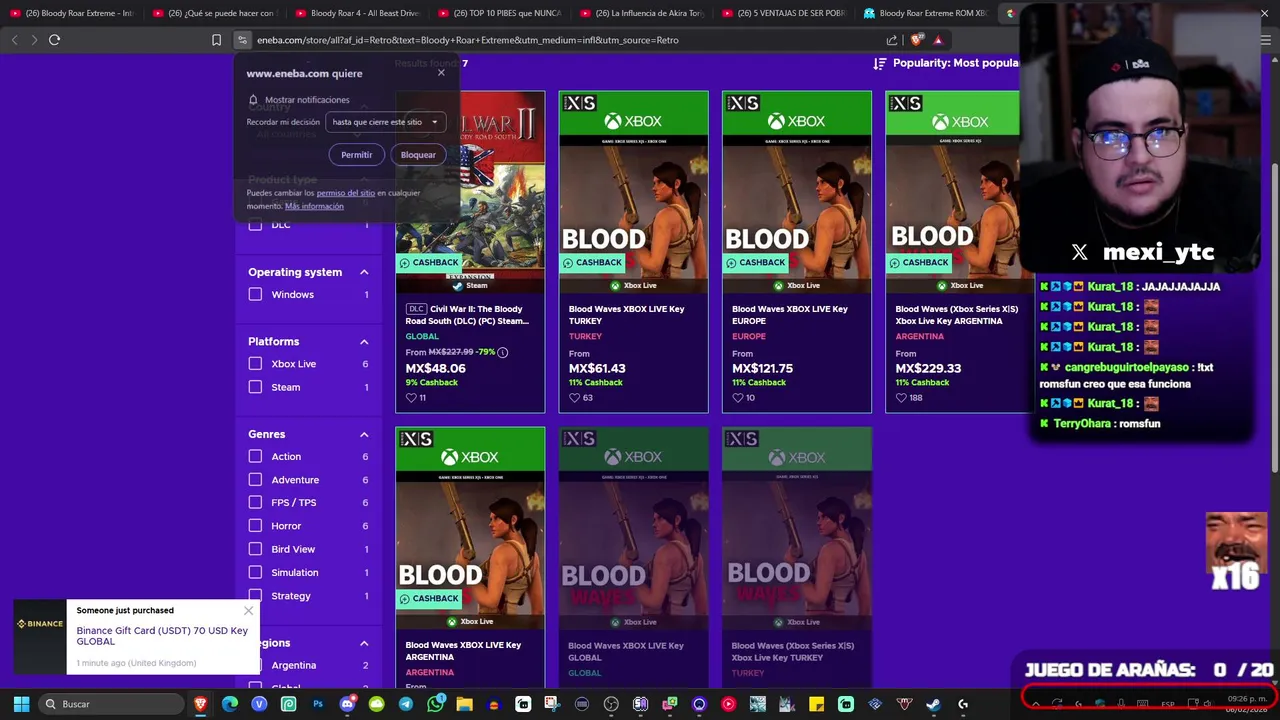This screenshot has height=720, width=1280.
Task: Open Discord from taskbar
Action: click(347, 704)
